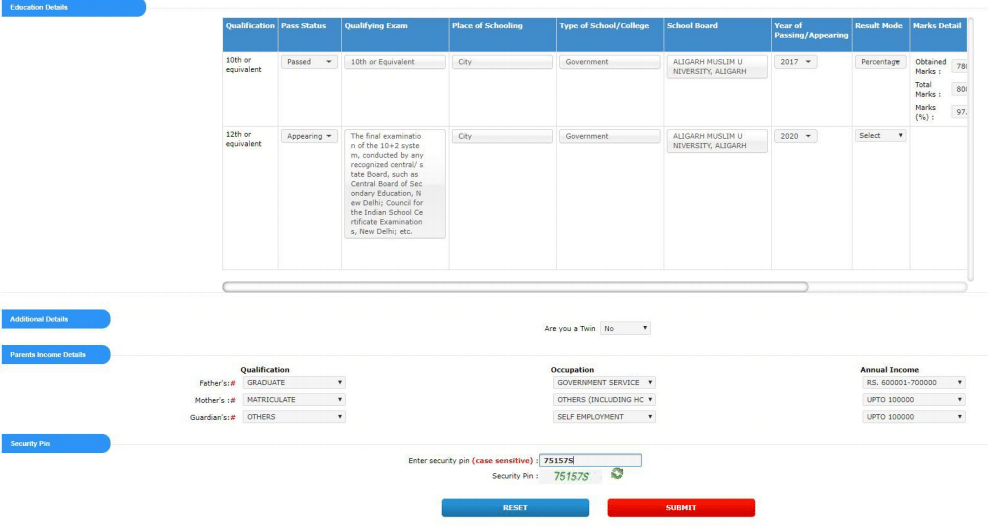988x526 pixels.
Task: Click the security pin captcha image
Action: click(x=572, y=477)
